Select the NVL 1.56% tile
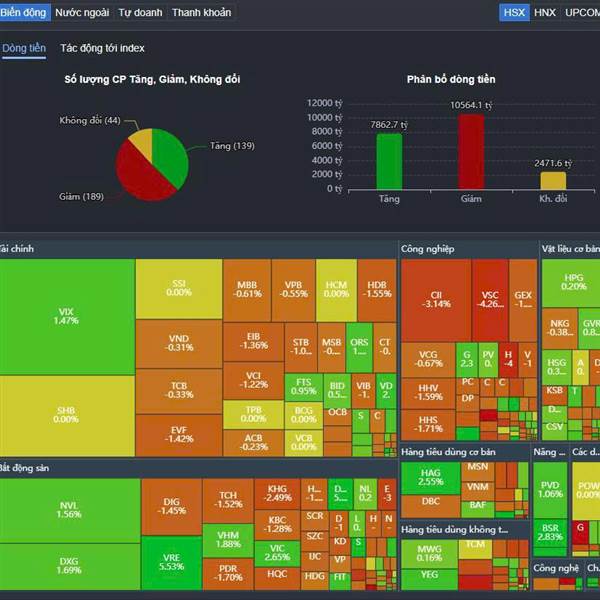The image size is (600, 600). point(70,510)
